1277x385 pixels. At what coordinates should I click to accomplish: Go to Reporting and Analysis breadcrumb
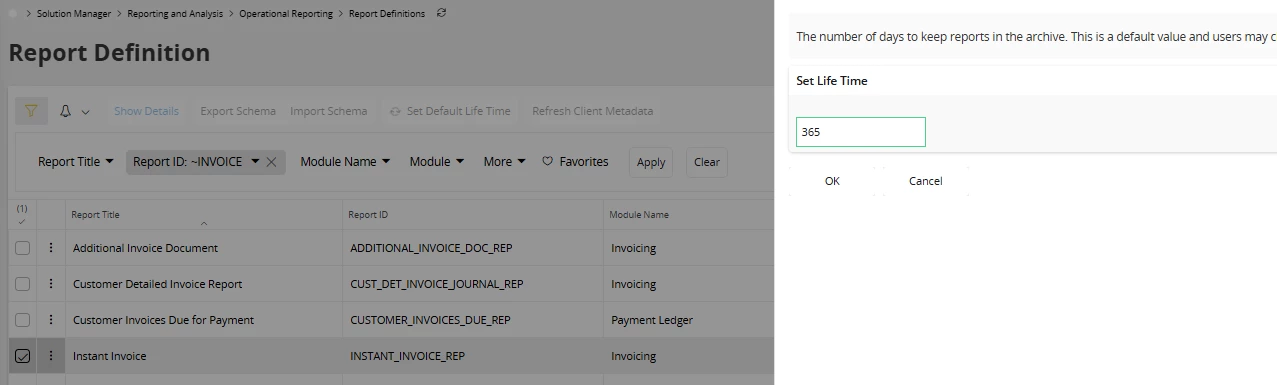176,14
